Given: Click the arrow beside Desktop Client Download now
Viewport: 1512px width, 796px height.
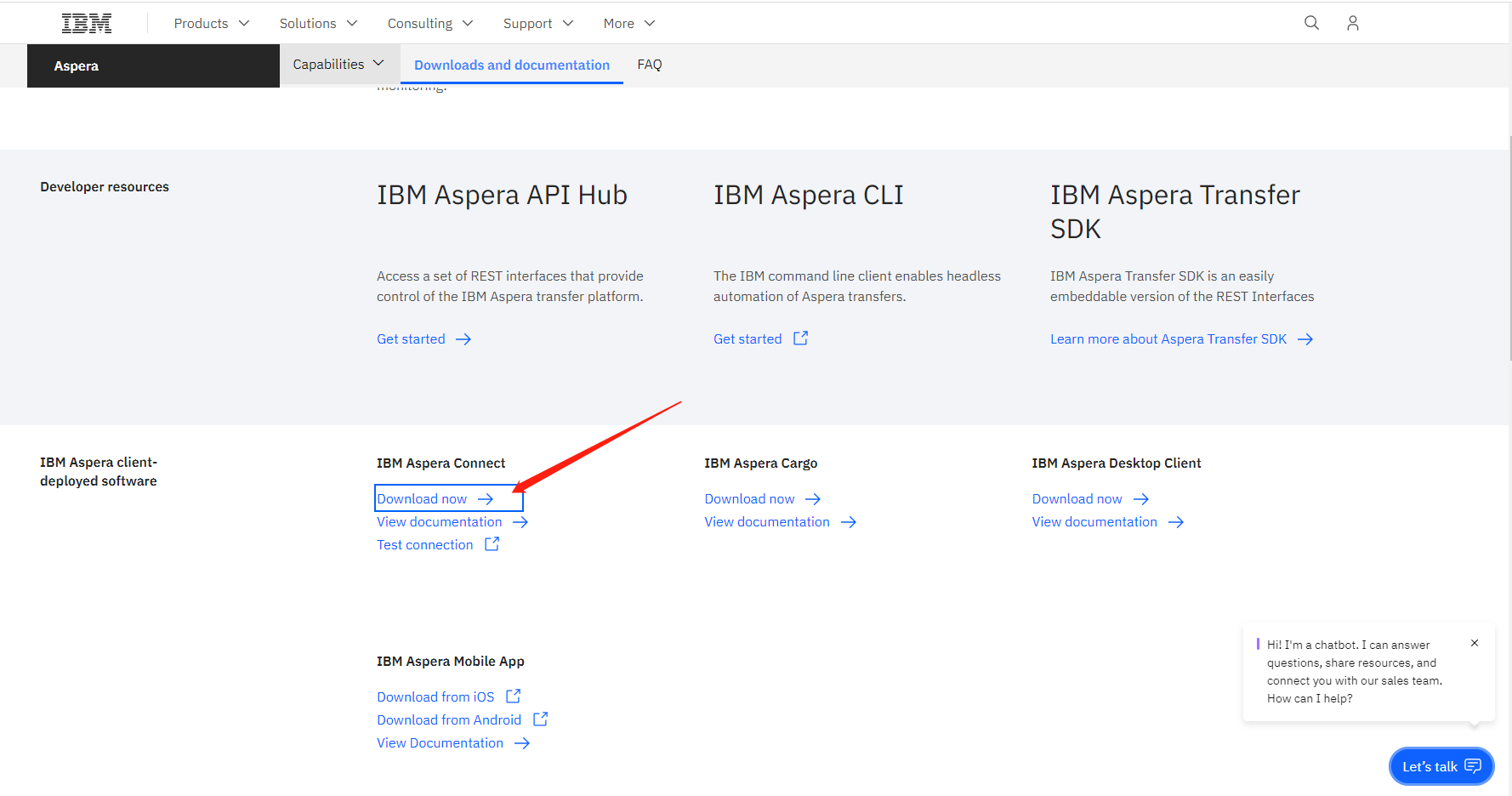Looking at the screenshot, I should coord(1141,499).
